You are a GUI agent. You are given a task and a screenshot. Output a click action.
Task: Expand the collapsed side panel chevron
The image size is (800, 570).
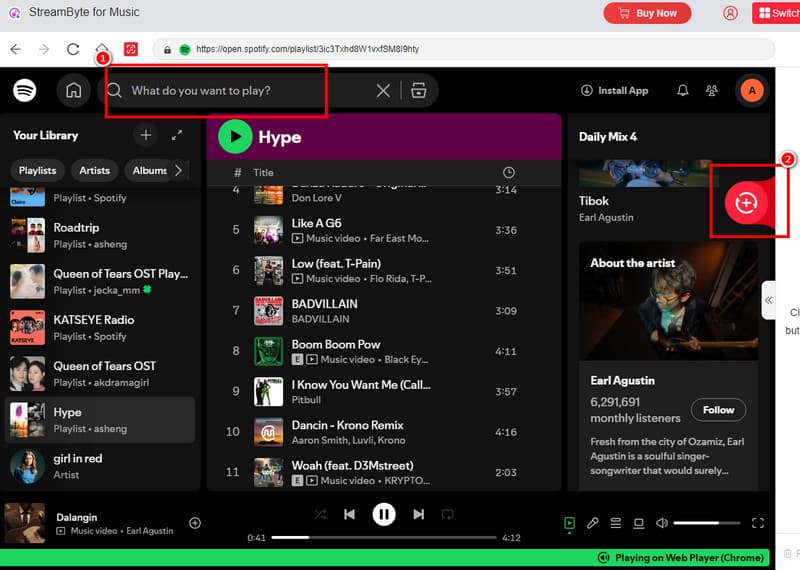768,300
